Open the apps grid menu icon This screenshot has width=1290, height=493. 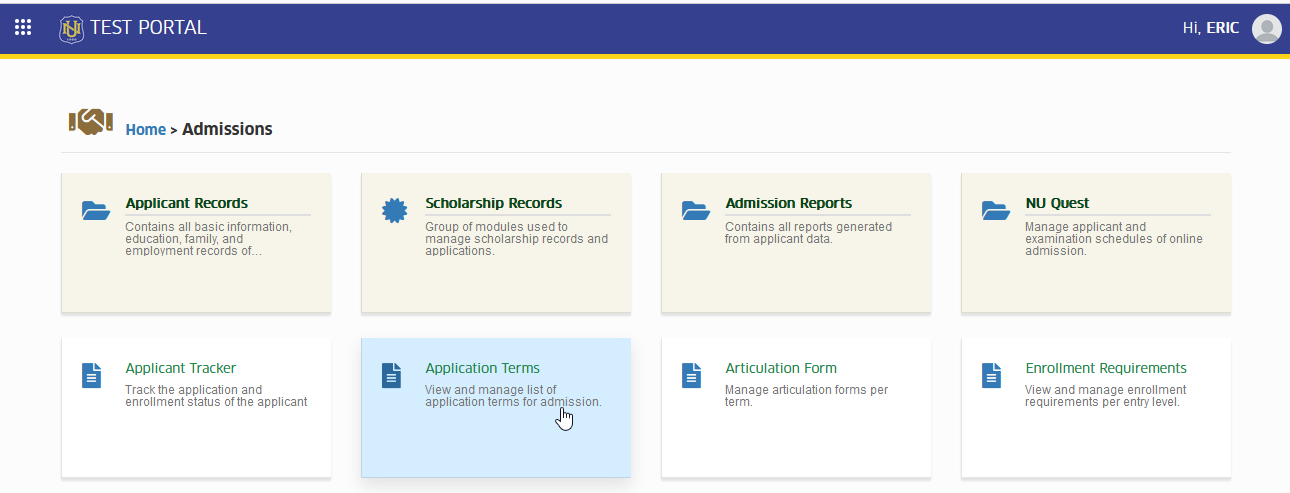pos(23,28)
